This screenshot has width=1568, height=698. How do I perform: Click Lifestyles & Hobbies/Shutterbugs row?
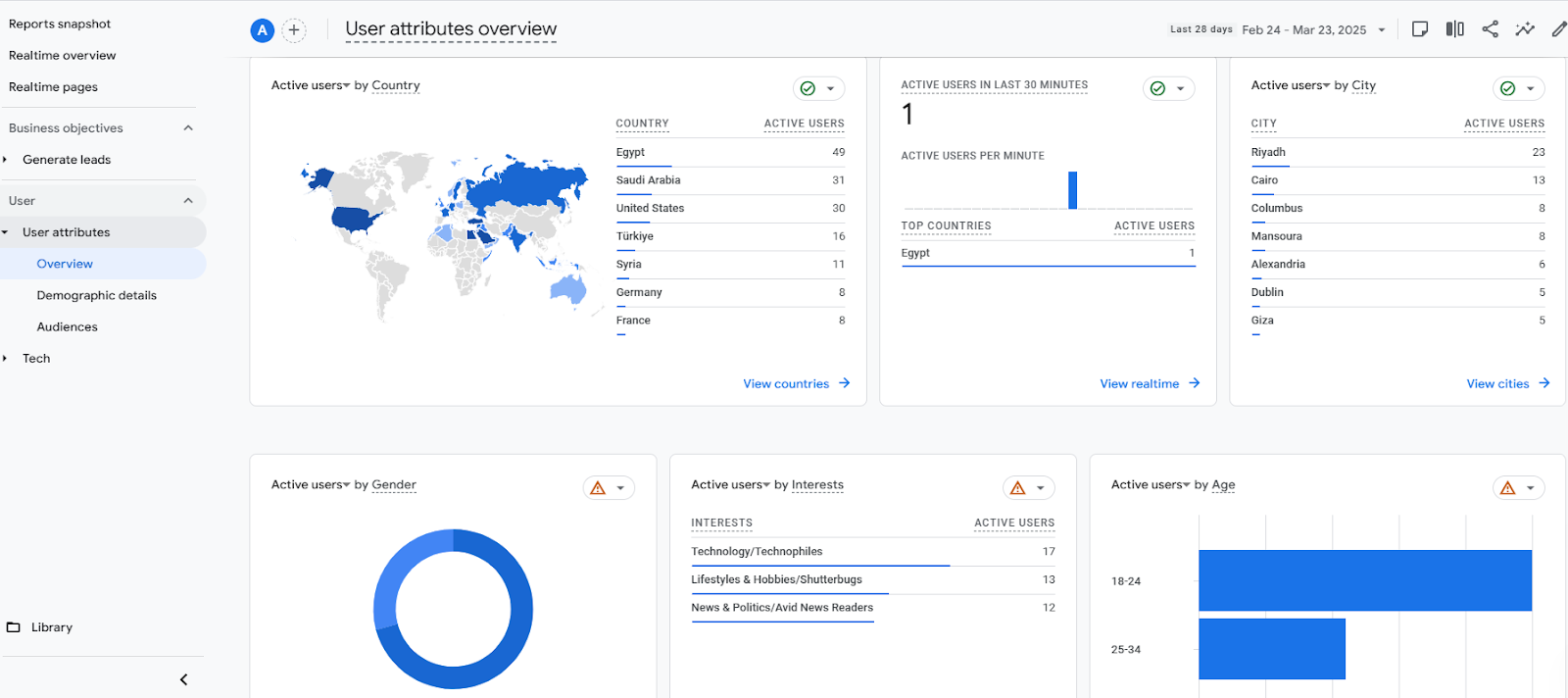coord(873,580)
